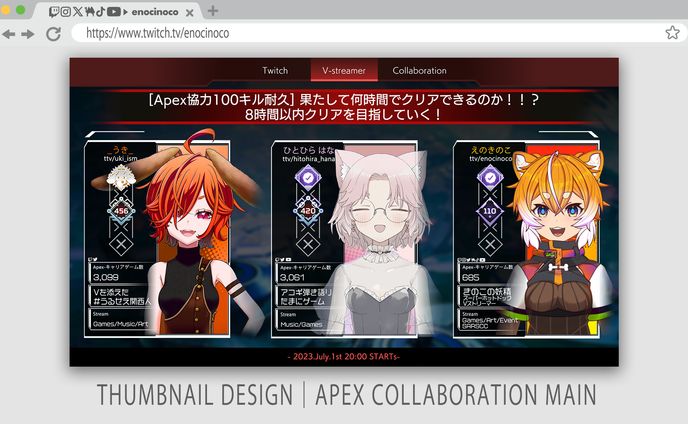The image size is (688, 424).
Task: Click the 420 level badge
Action: click(308, 211)
